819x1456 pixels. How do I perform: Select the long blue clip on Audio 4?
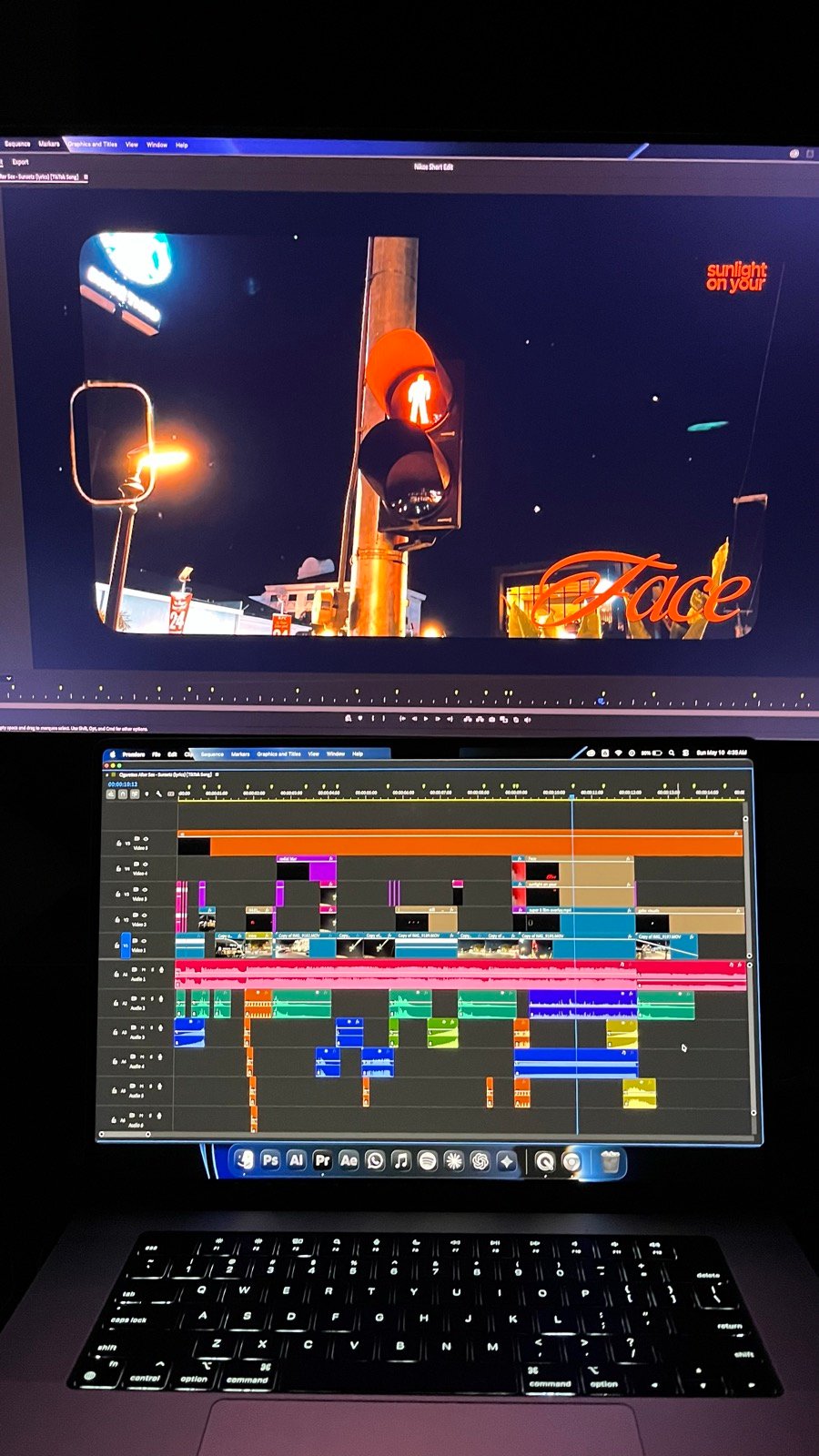tap(575, 1062)
